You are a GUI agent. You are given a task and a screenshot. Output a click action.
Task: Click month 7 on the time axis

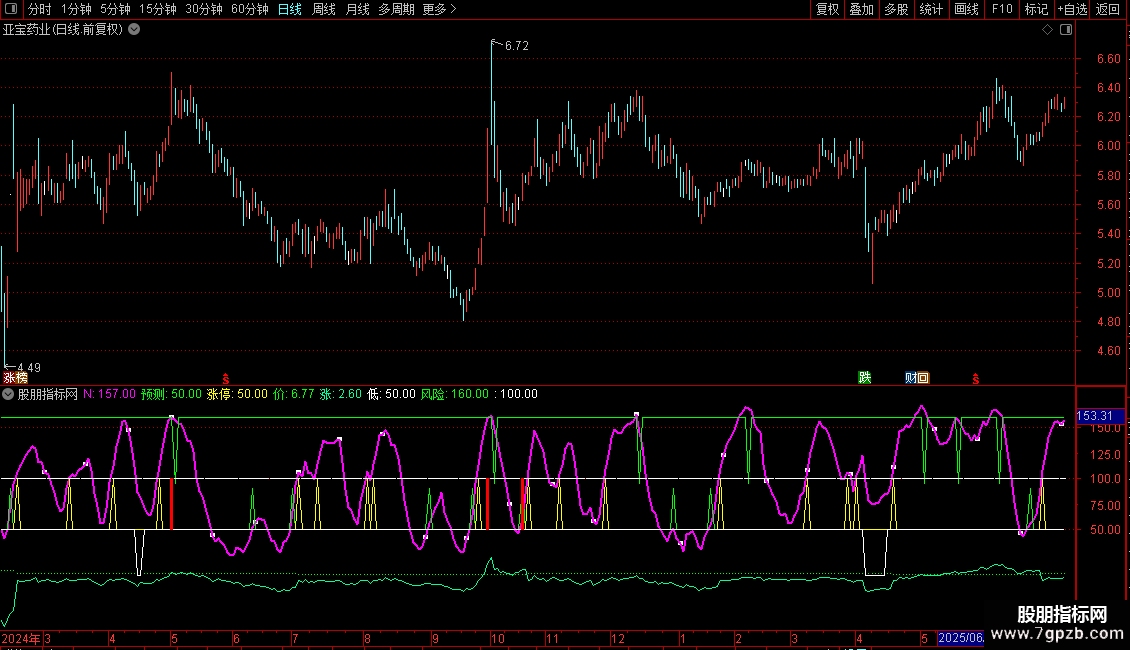click(295, 638)
